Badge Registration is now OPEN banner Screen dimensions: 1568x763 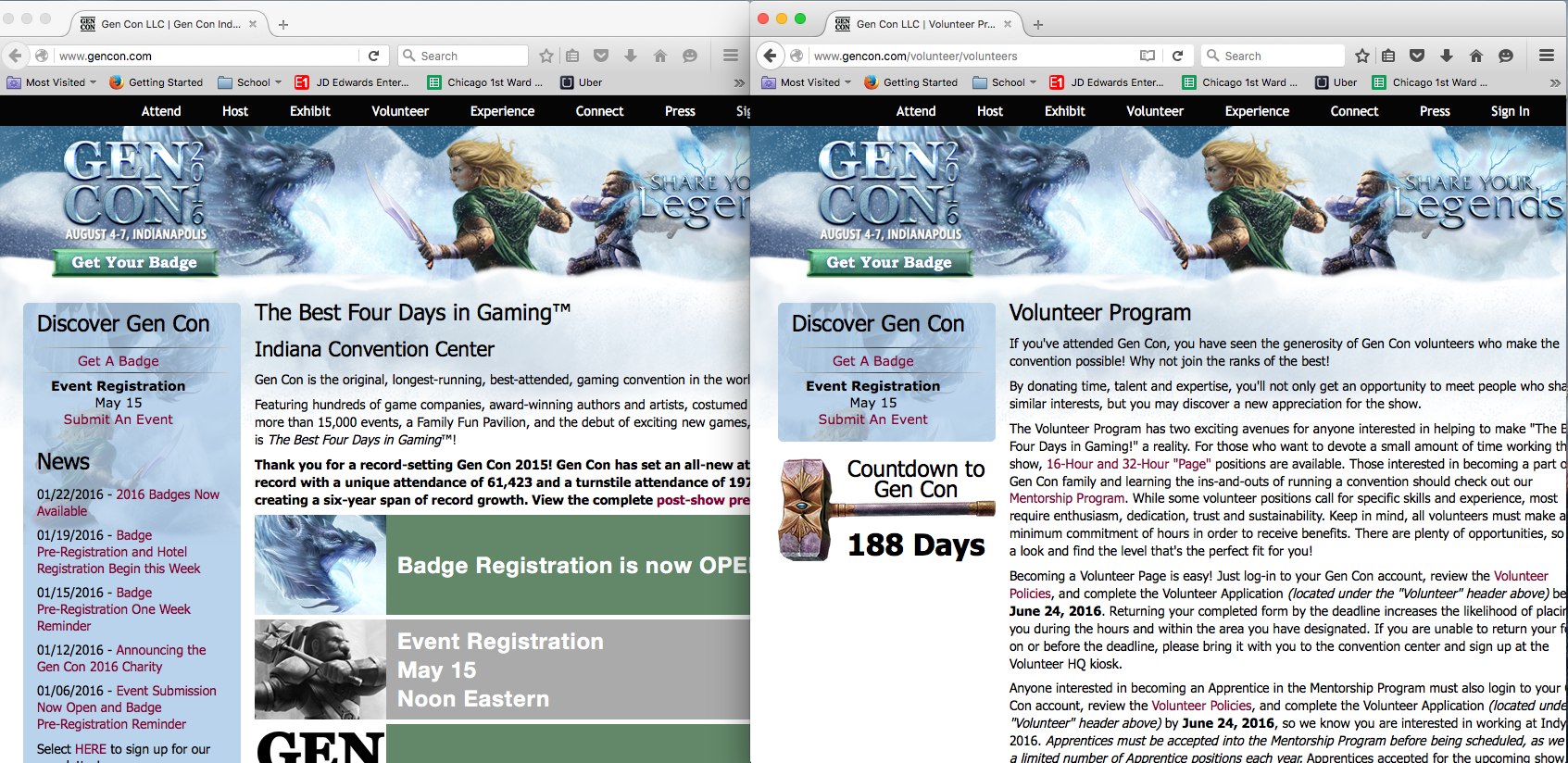502,565
